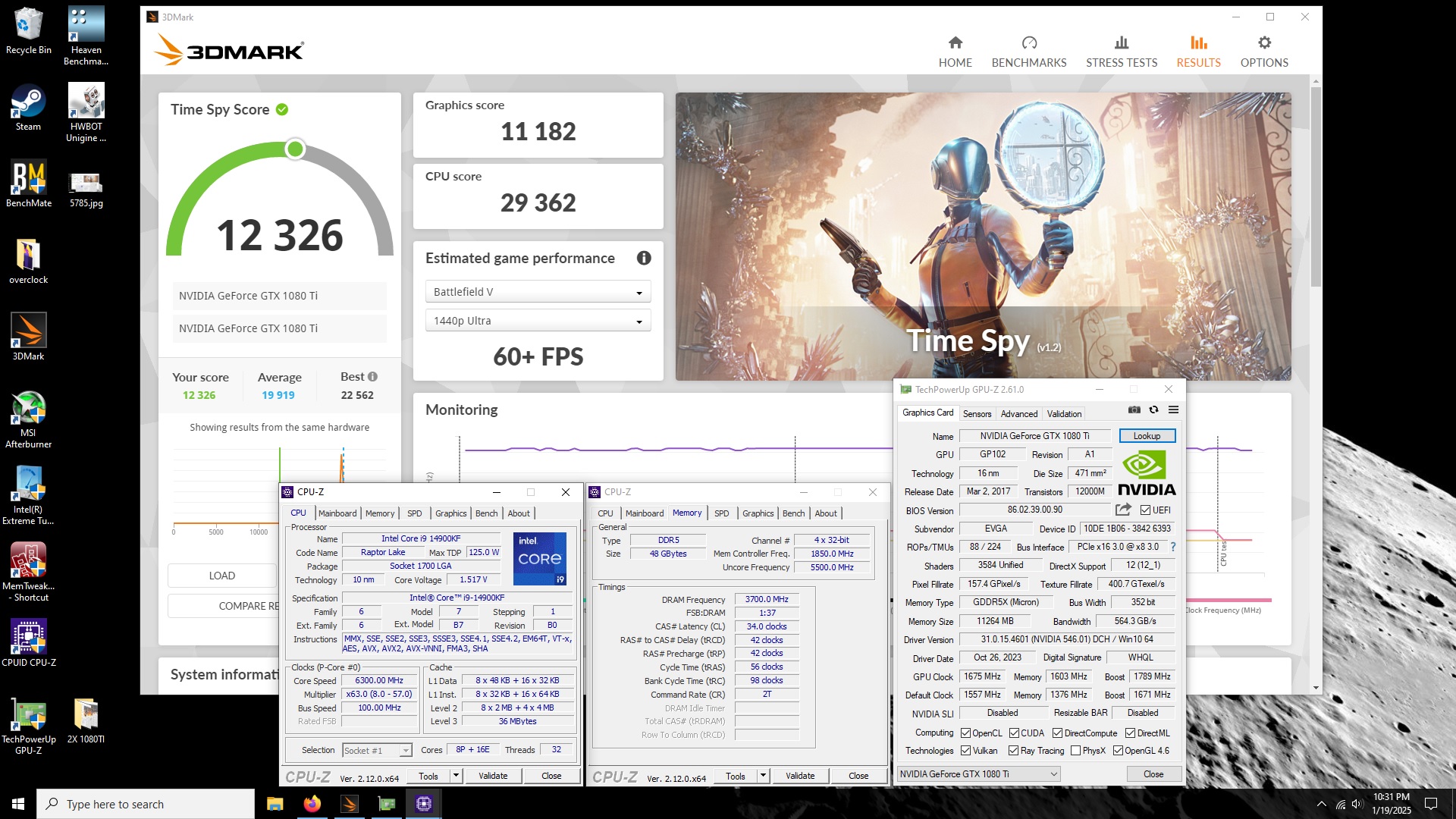Open the overclock desktop folder

pyautogui.click(x=29, y=262)
